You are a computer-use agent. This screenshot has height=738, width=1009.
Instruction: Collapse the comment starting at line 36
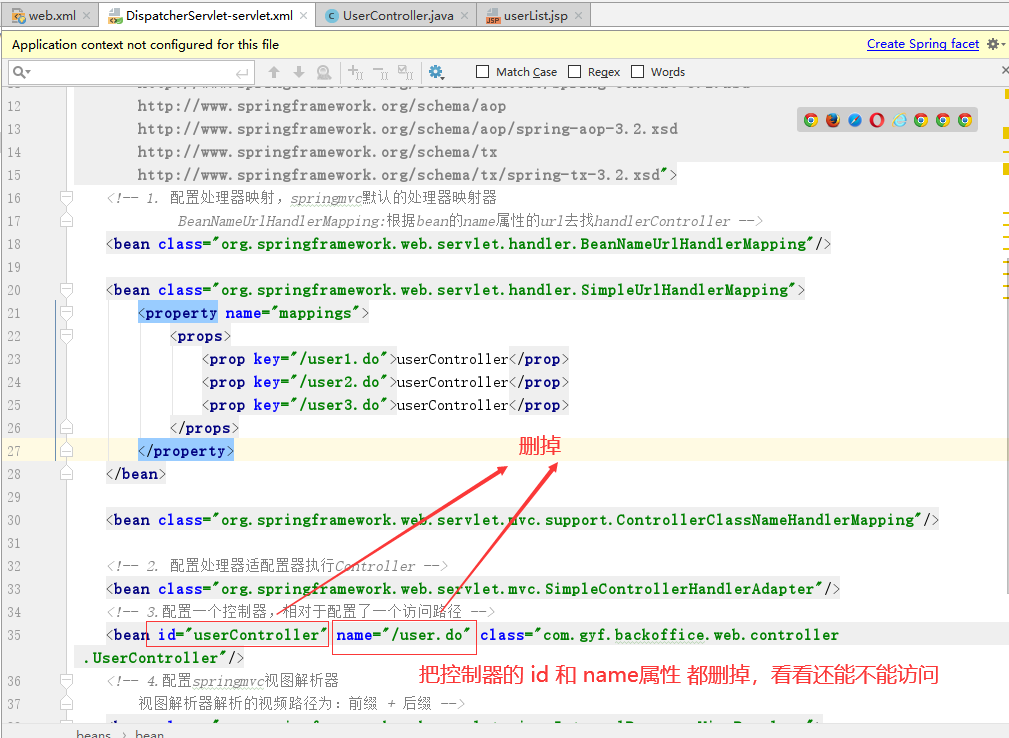click(66, 680)
